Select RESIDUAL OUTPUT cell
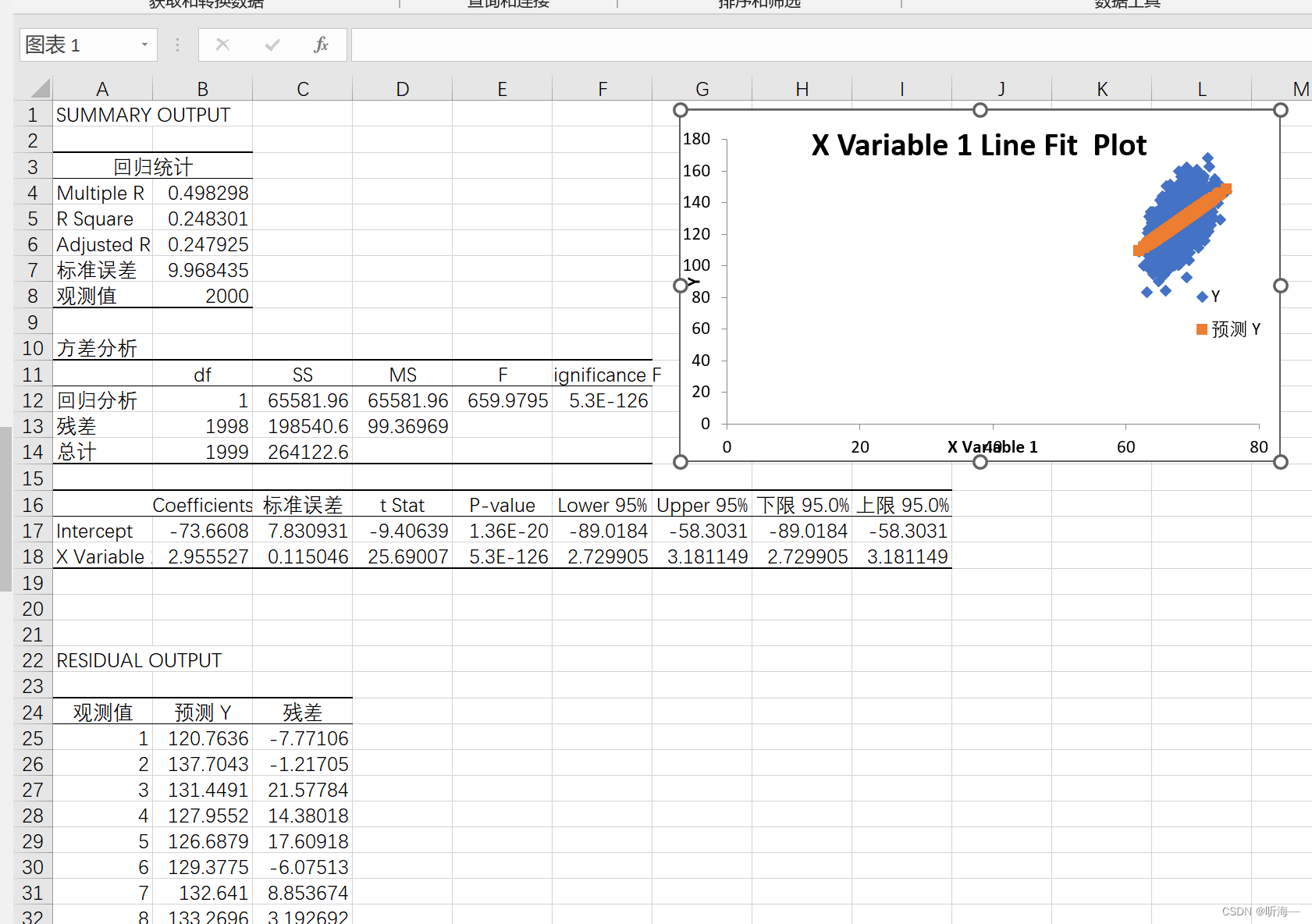1312x924 pixels. (x=102, y=660)
